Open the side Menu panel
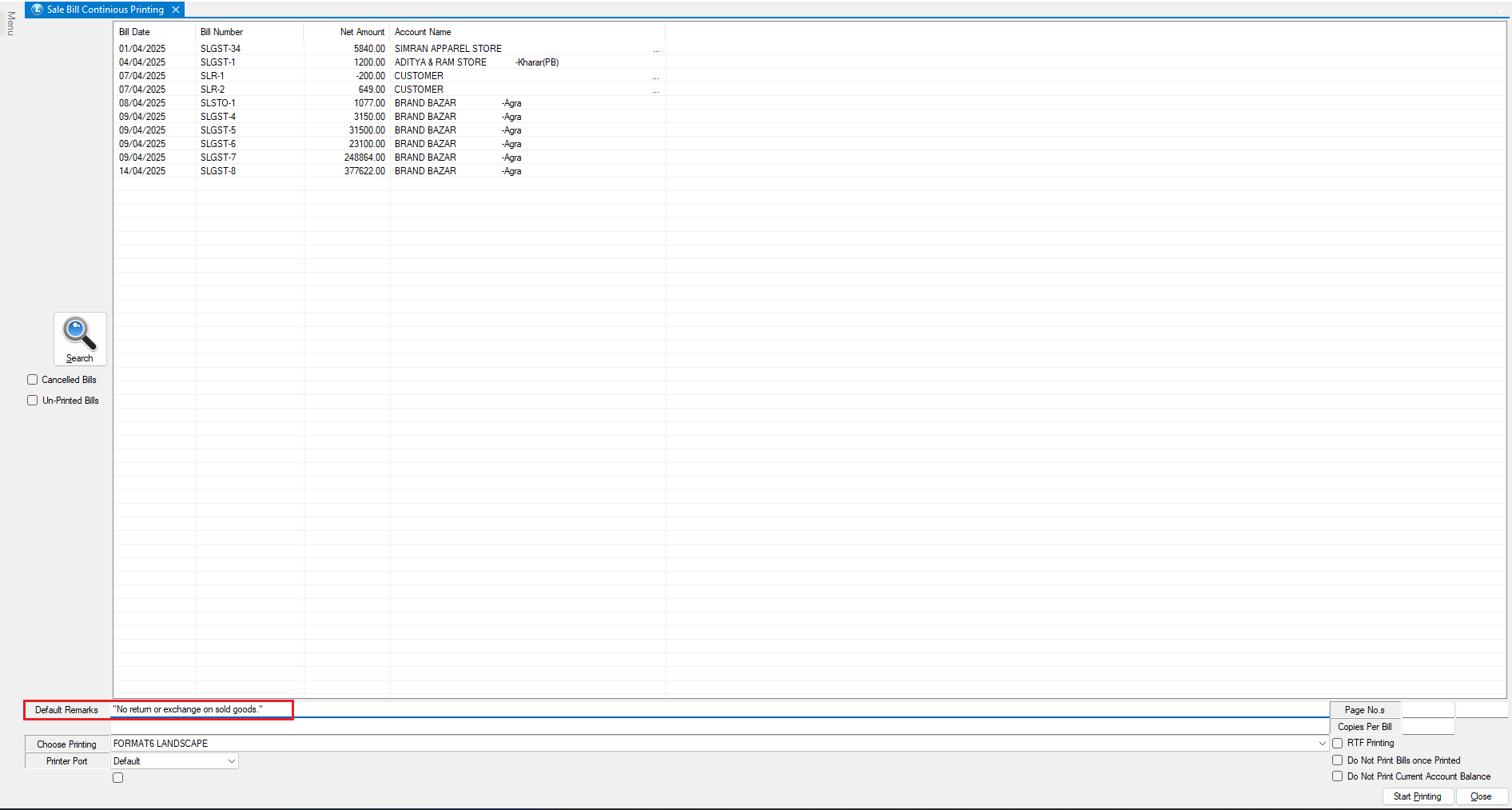The image size is (1512, 810). (10, 24)
